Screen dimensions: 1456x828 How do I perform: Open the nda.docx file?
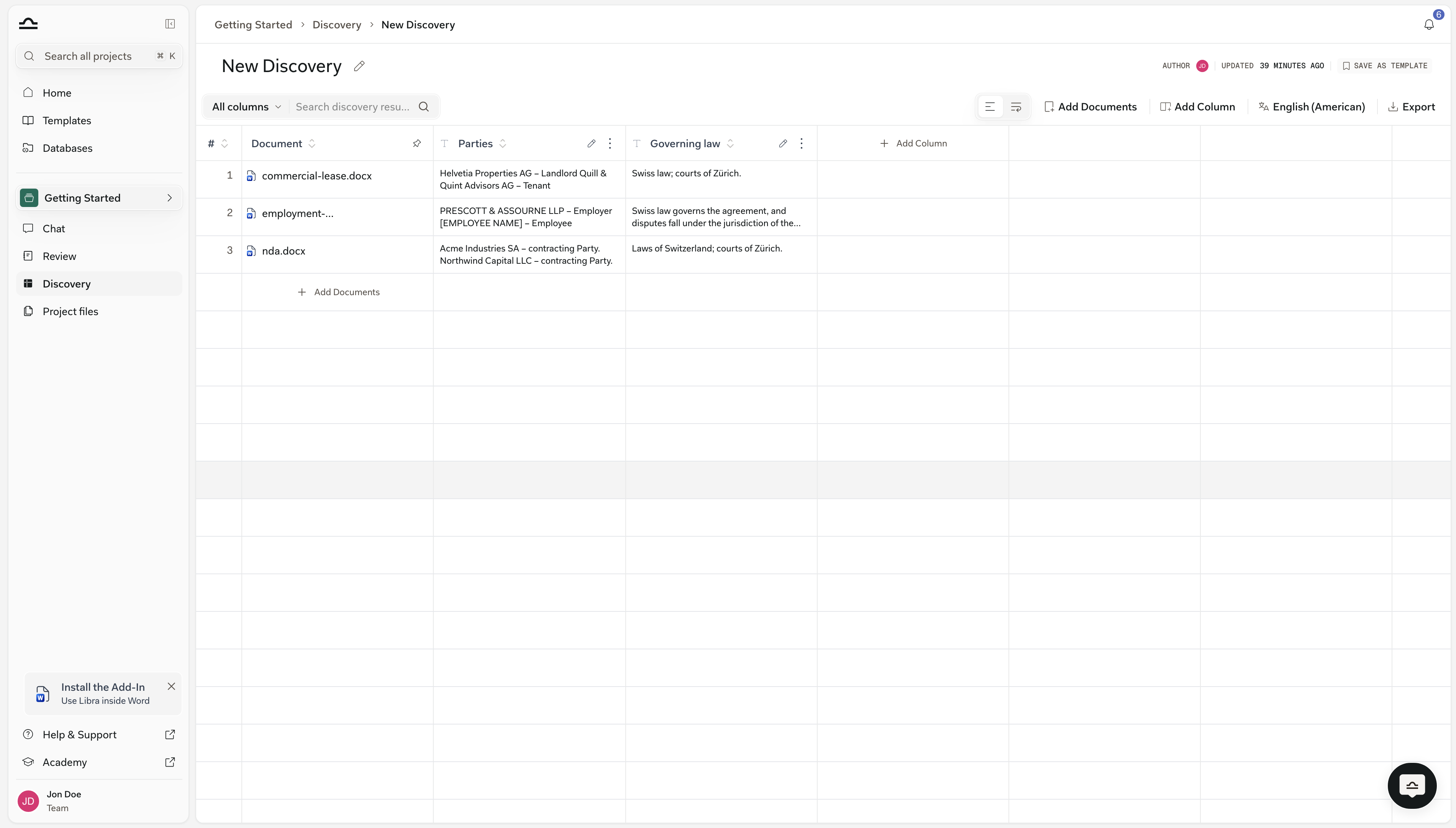284,251
